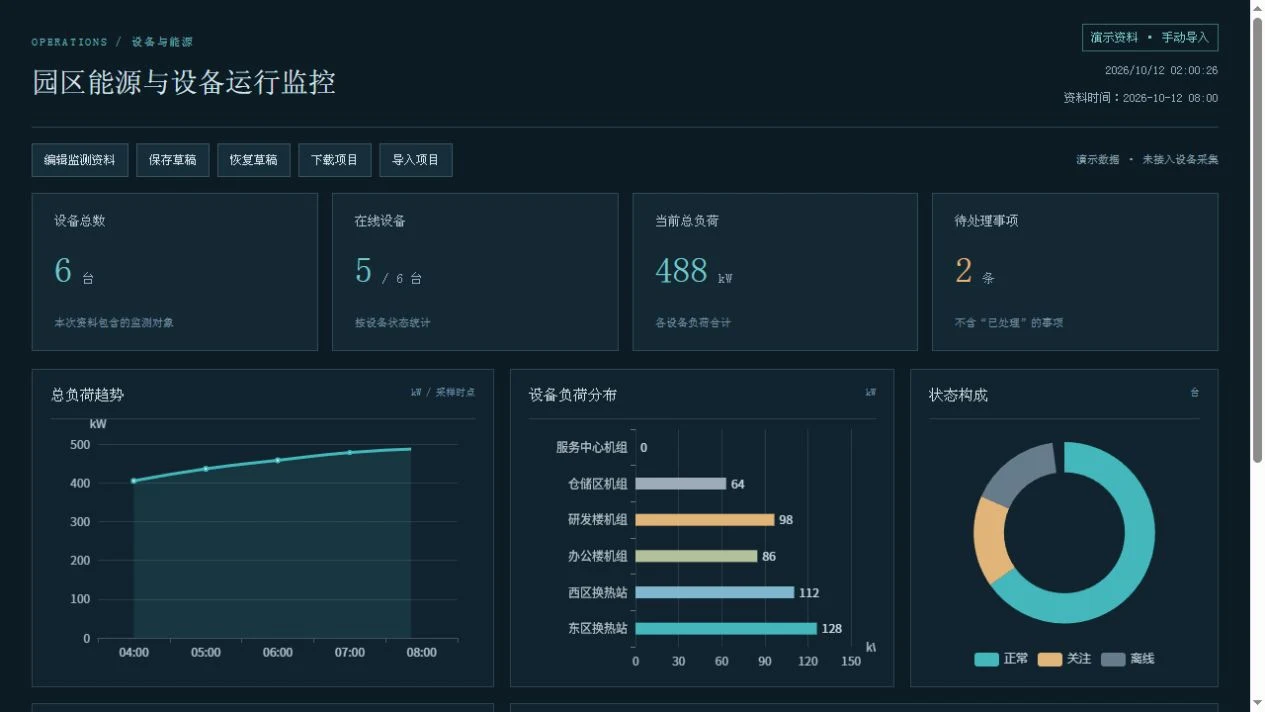The width and height of the screenshot is (1265, 712).
Task: Click the 编辑监测资料 button
Action: (x=80, y=160)
